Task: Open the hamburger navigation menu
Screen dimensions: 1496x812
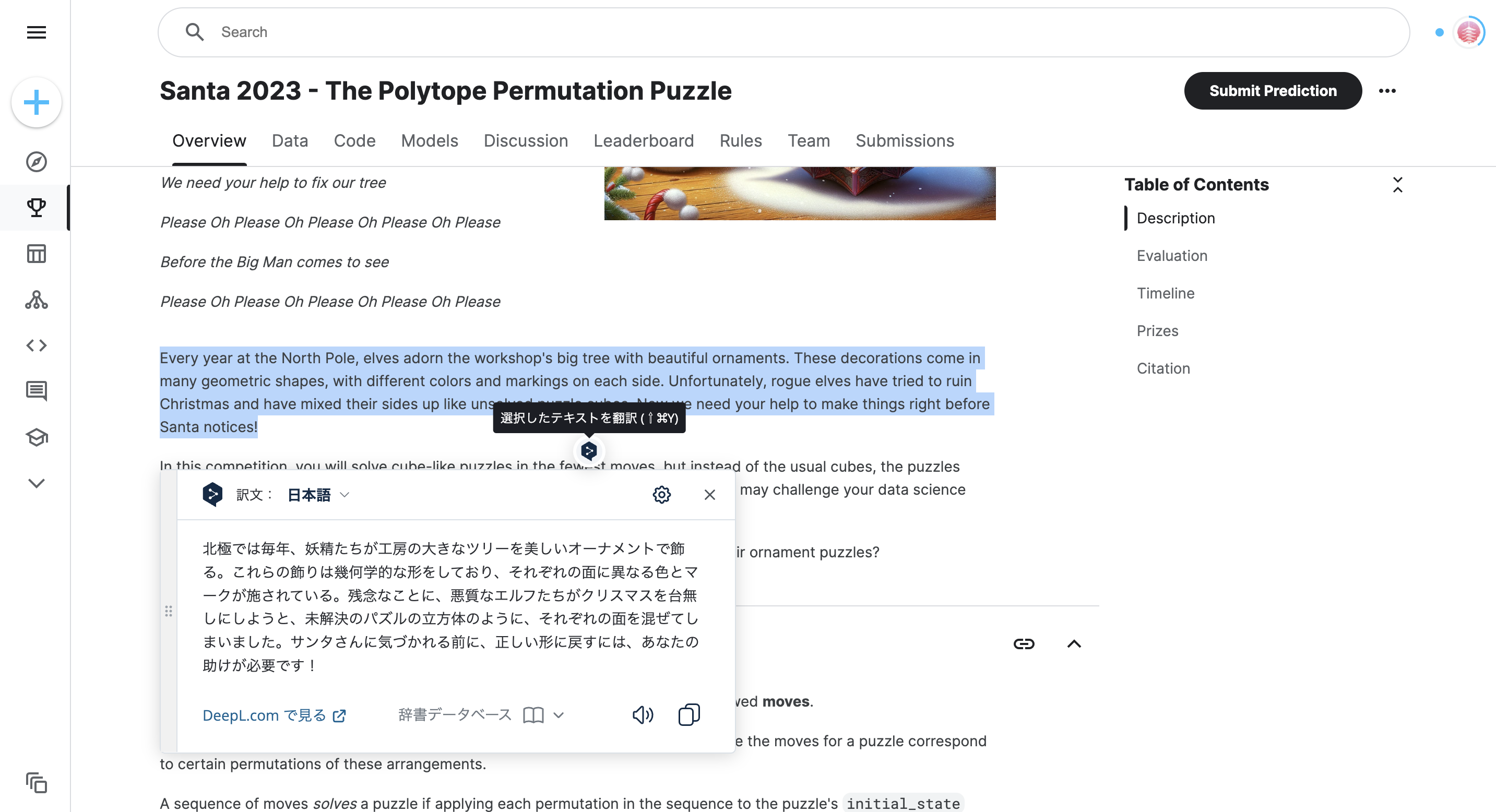Action: pos(36,32)
